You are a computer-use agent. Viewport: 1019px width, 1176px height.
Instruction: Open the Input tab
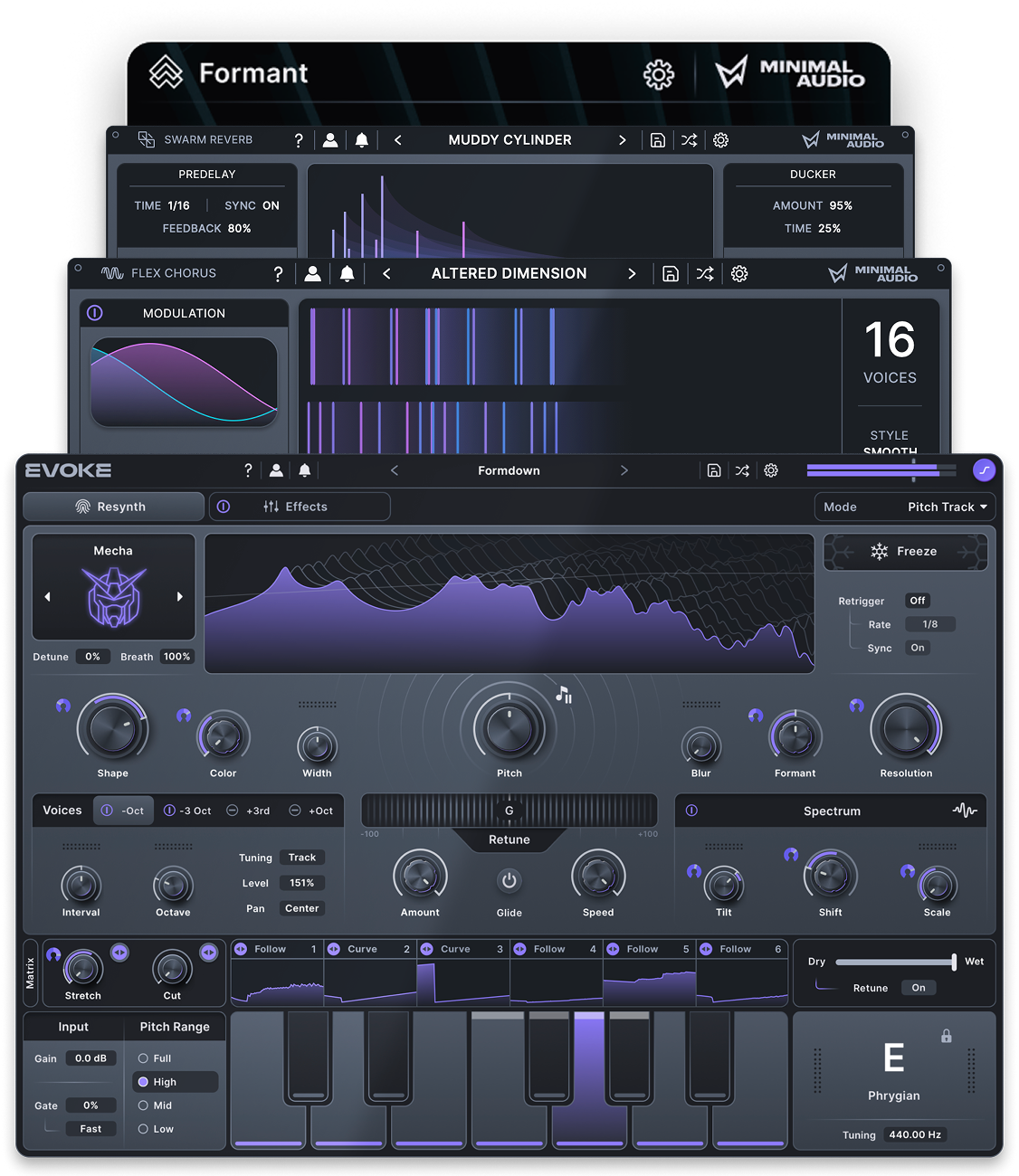[x=73, y=1027]
